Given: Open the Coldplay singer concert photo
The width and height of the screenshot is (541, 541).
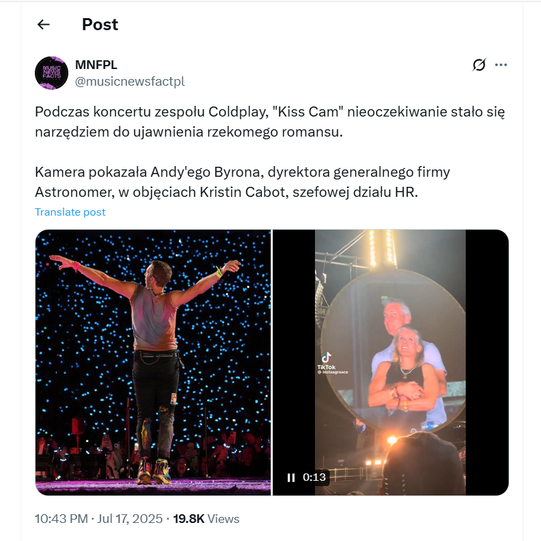Looking at the screenshot, I should coord(153,362).
